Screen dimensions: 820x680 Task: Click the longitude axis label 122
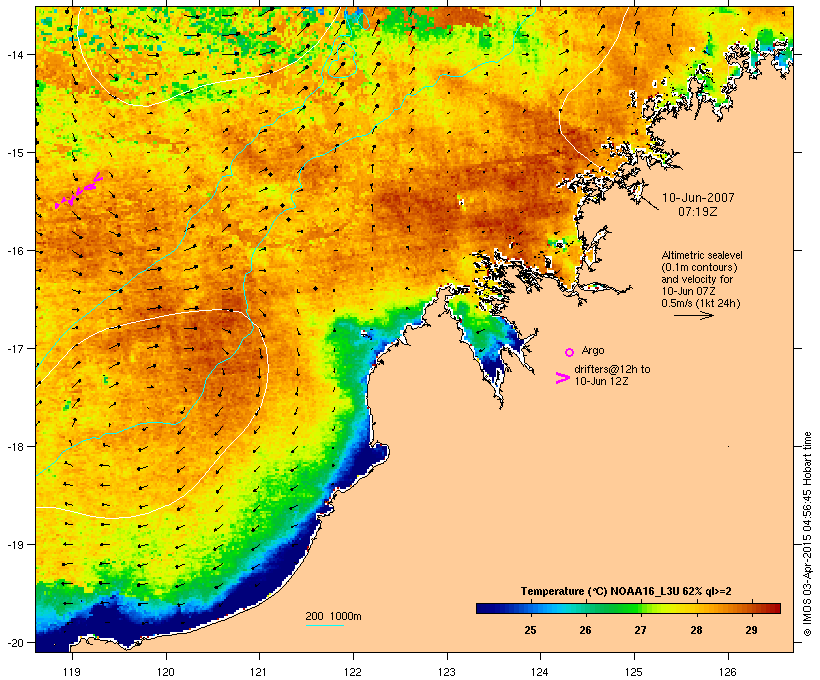pos(353,672)
